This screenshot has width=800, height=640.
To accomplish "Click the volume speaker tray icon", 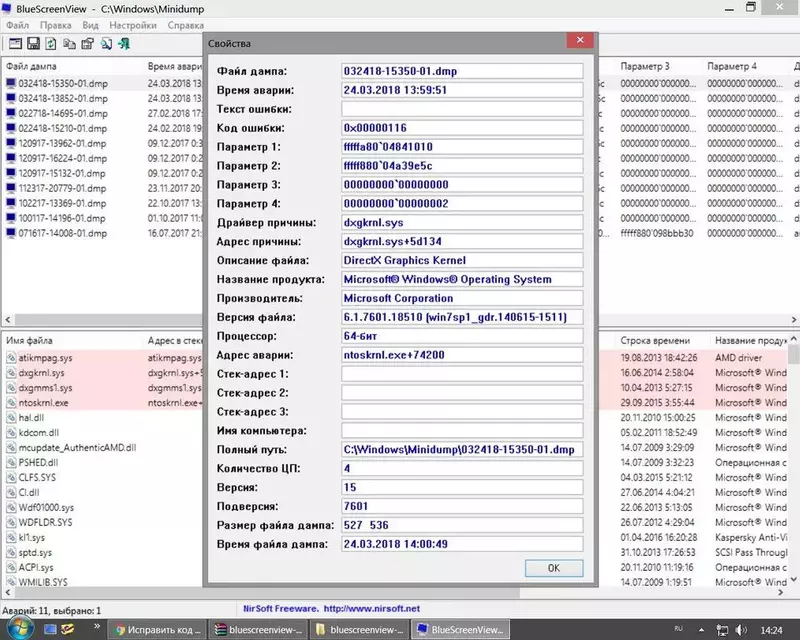I will pos(741,630).
